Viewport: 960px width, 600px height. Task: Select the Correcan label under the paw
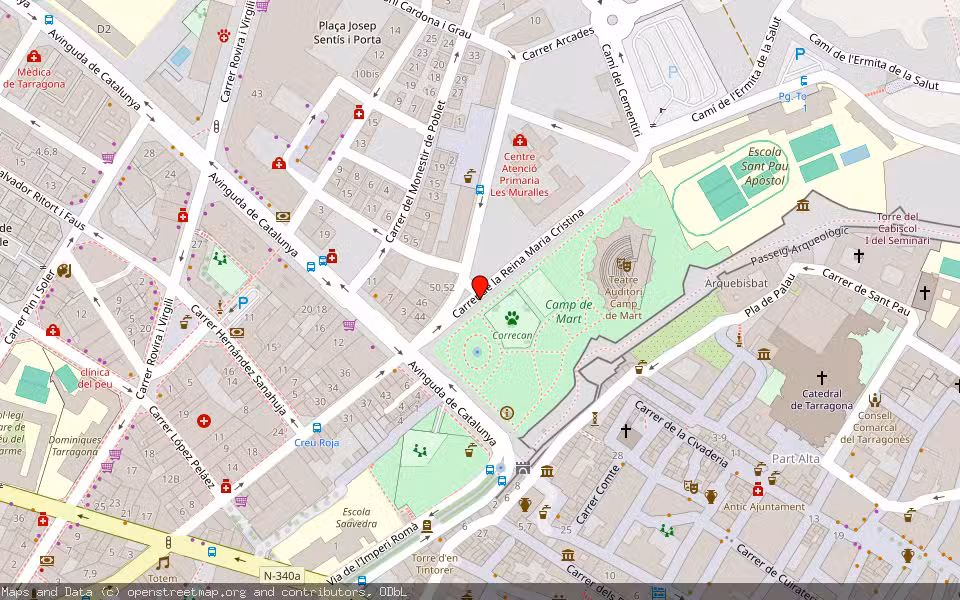pyautogui.click(x=512, y=336)
